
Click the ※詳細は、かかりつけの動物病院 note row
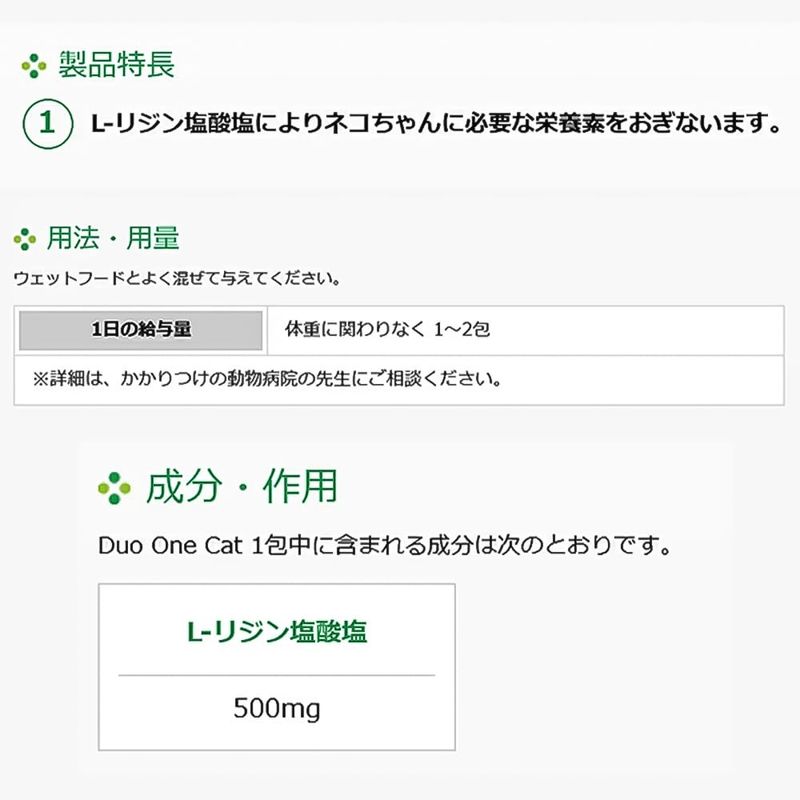399,380
